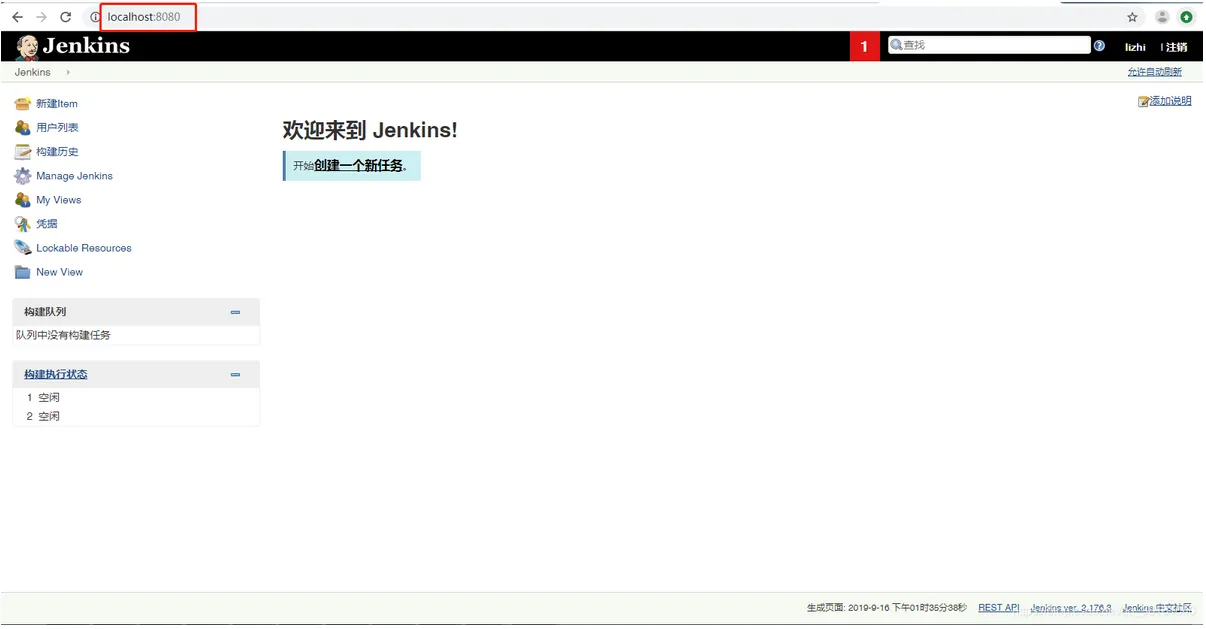1206x629 pixels.
Task: Open 用户列表 from sidebar
Action: 57,128
